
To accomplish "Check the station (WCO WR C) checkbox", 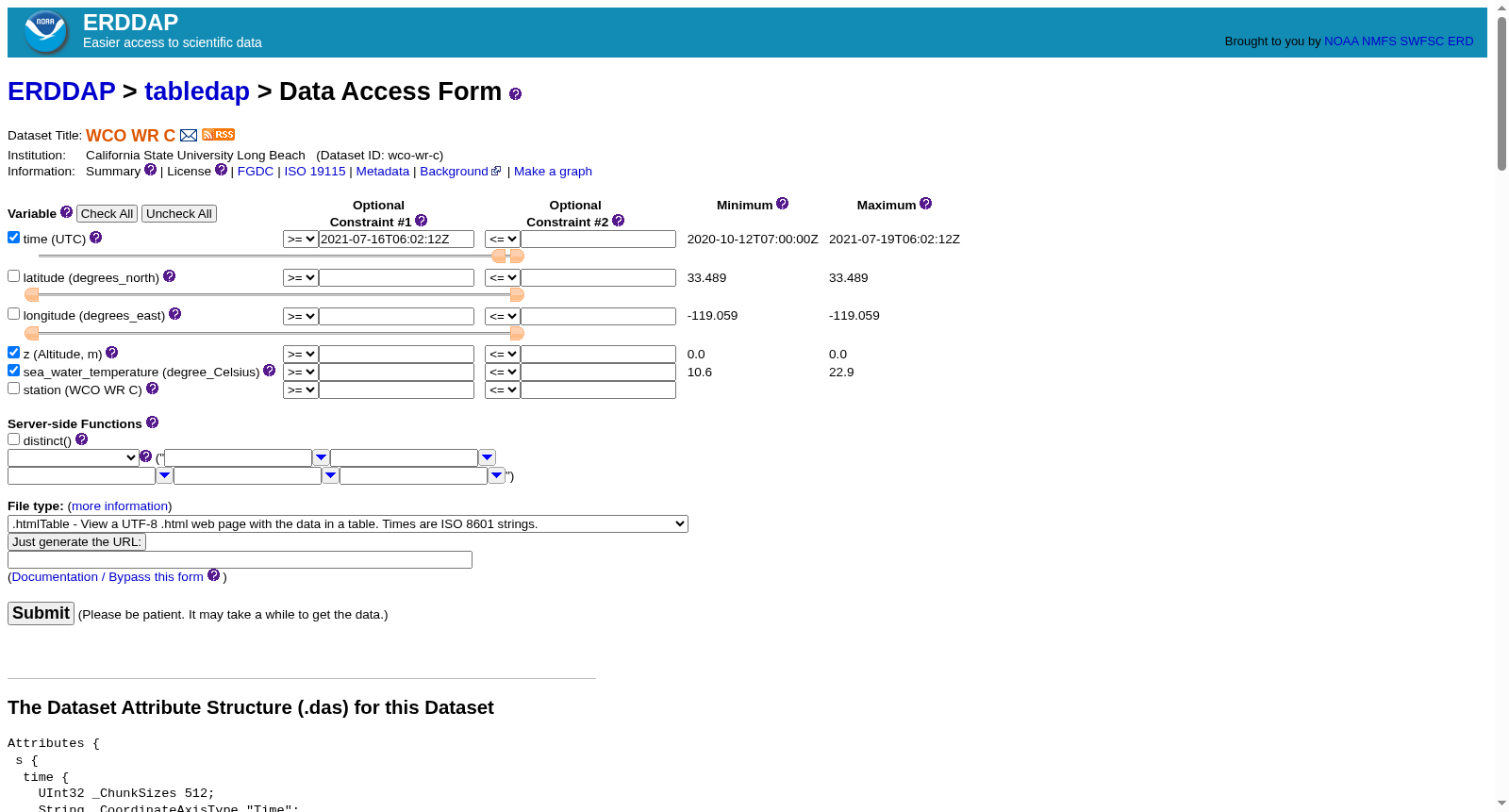I will click(x=13, y=389).
